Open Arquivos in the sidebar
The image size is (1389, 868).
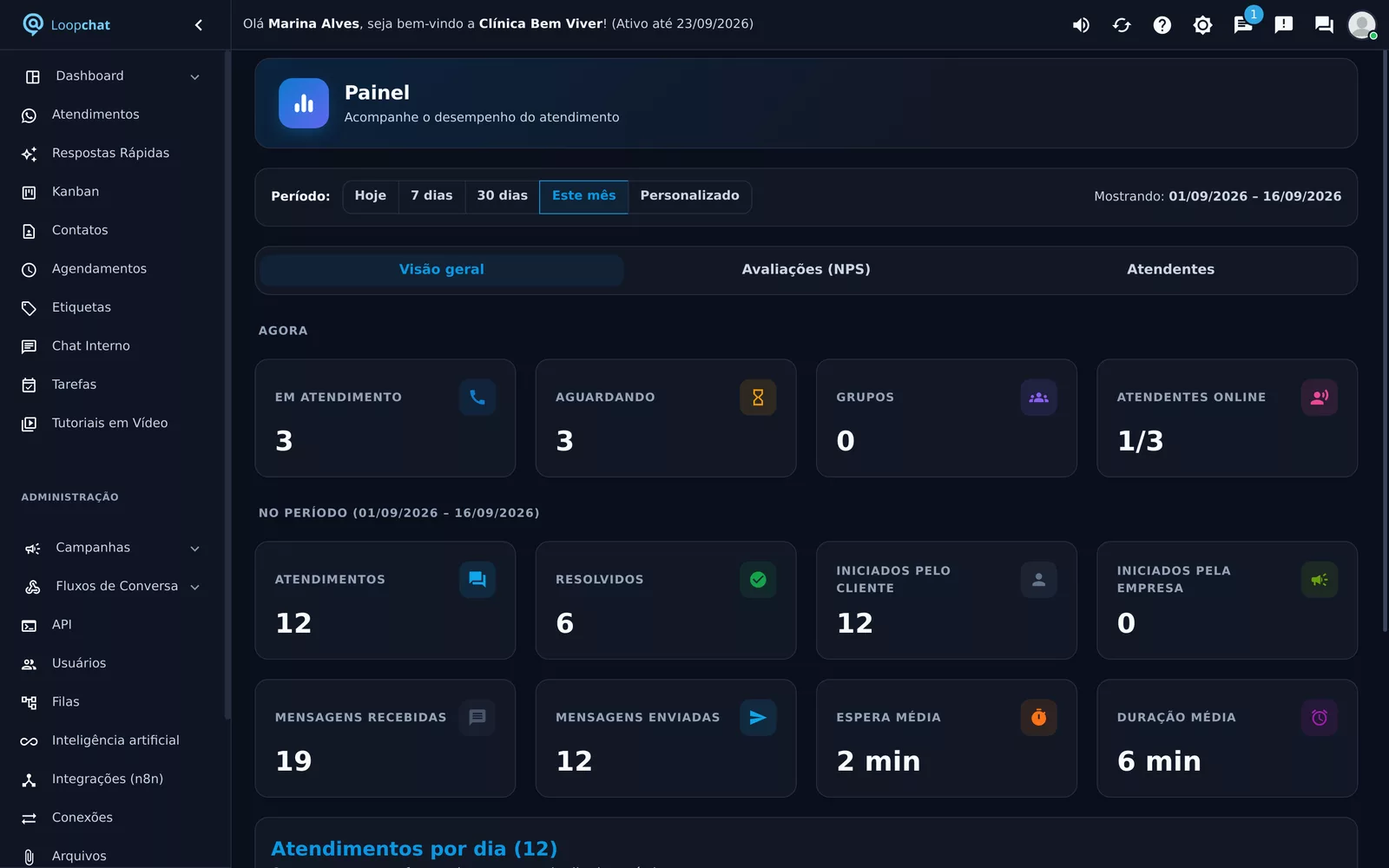pyautogui.click(x=113, y=856)
